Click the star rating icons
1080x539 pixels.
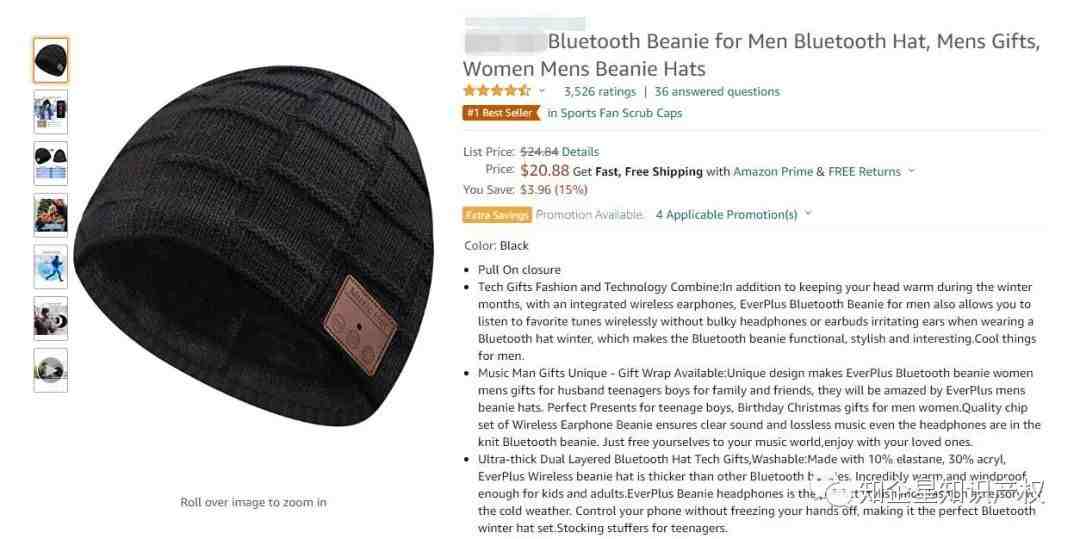tap(497, 91)
